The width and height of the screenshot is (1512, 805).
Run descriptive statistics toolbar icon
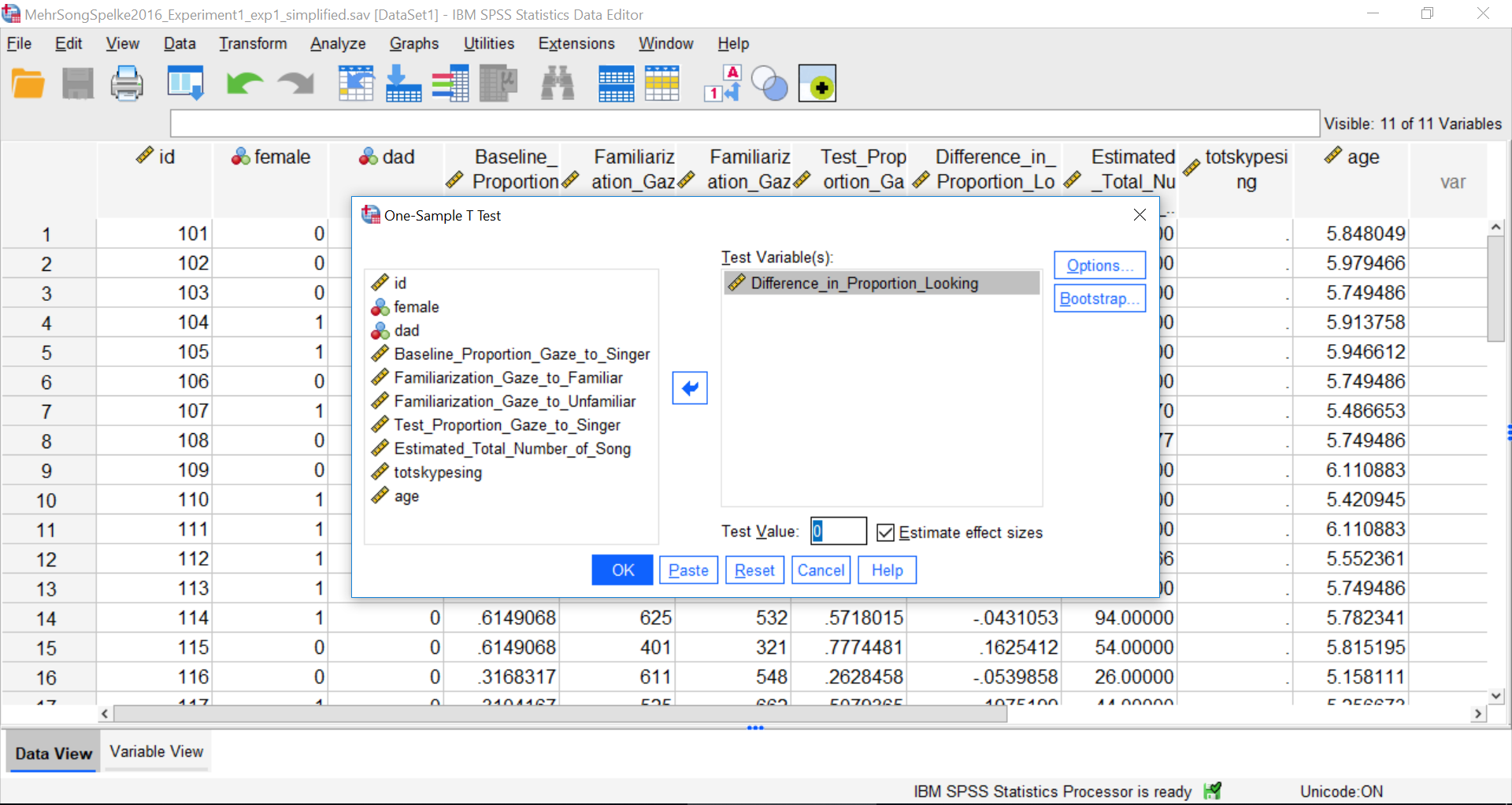click(x=498, y=83)
